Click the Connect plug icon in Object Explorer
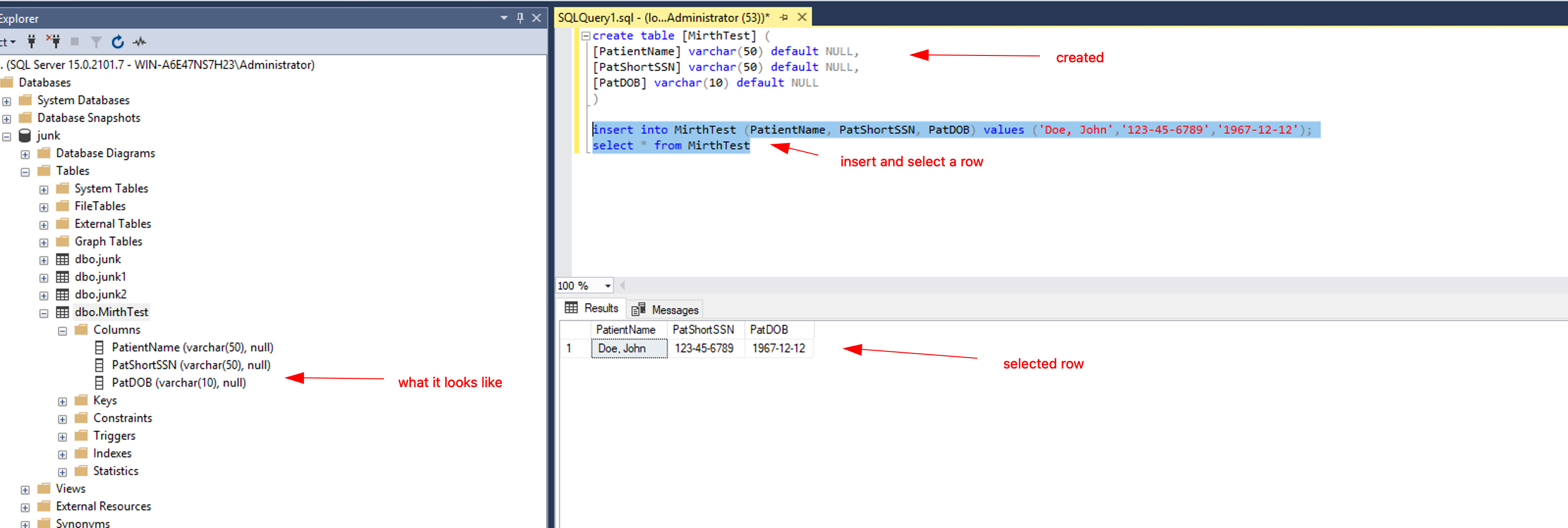Image resolution: width=1568 pixels, height=528 pixels. pos(31,41)
